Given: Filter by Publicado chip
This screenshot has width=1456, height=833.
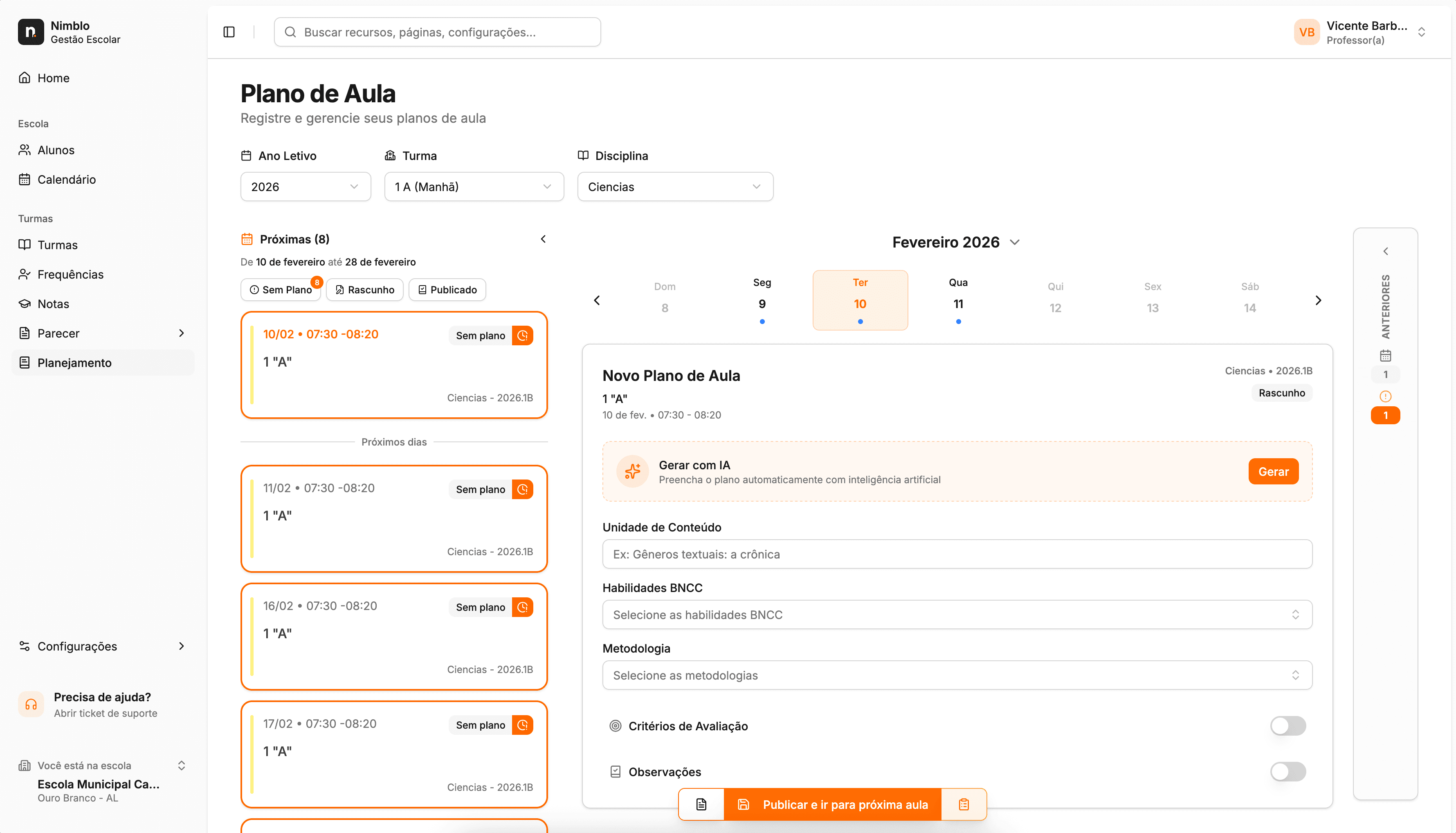Looking at the screenshot, I should [x=447, y=290].
